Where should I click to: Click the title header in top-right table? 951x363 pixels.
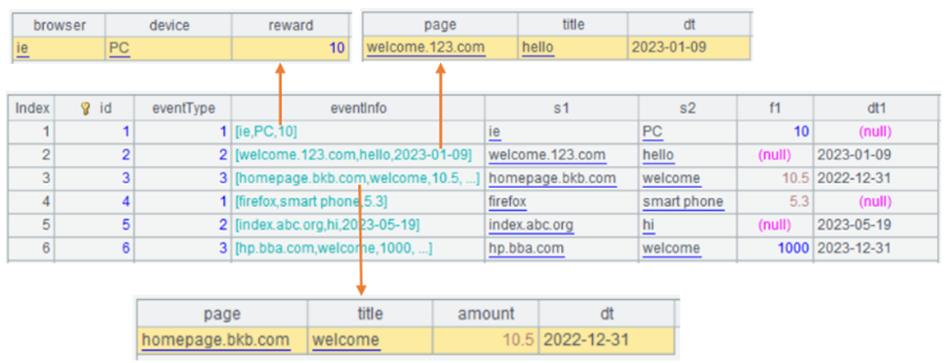pos(573,25)
